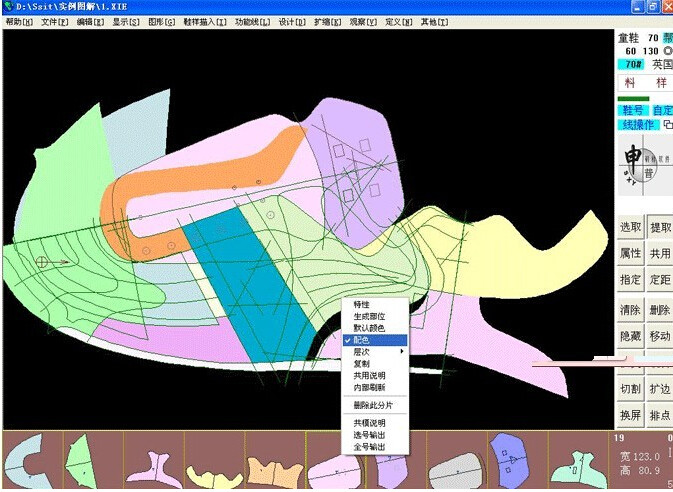Click the 选取 button
Viewport: 673px width, 492px height.
pyautogui.click(x=631, y=226)
